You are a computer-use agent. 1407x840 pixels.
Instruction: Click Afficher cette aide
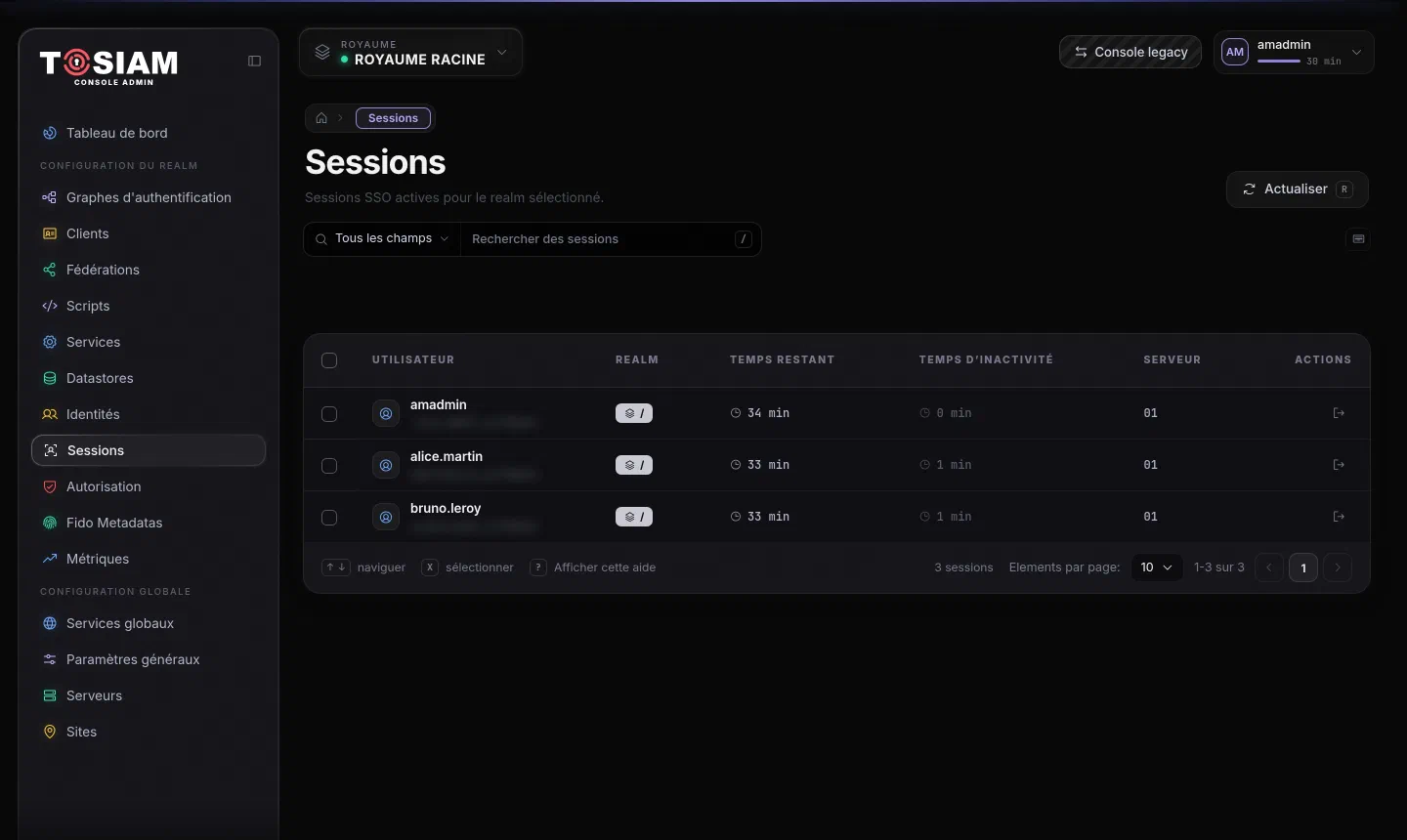point(605,567)
